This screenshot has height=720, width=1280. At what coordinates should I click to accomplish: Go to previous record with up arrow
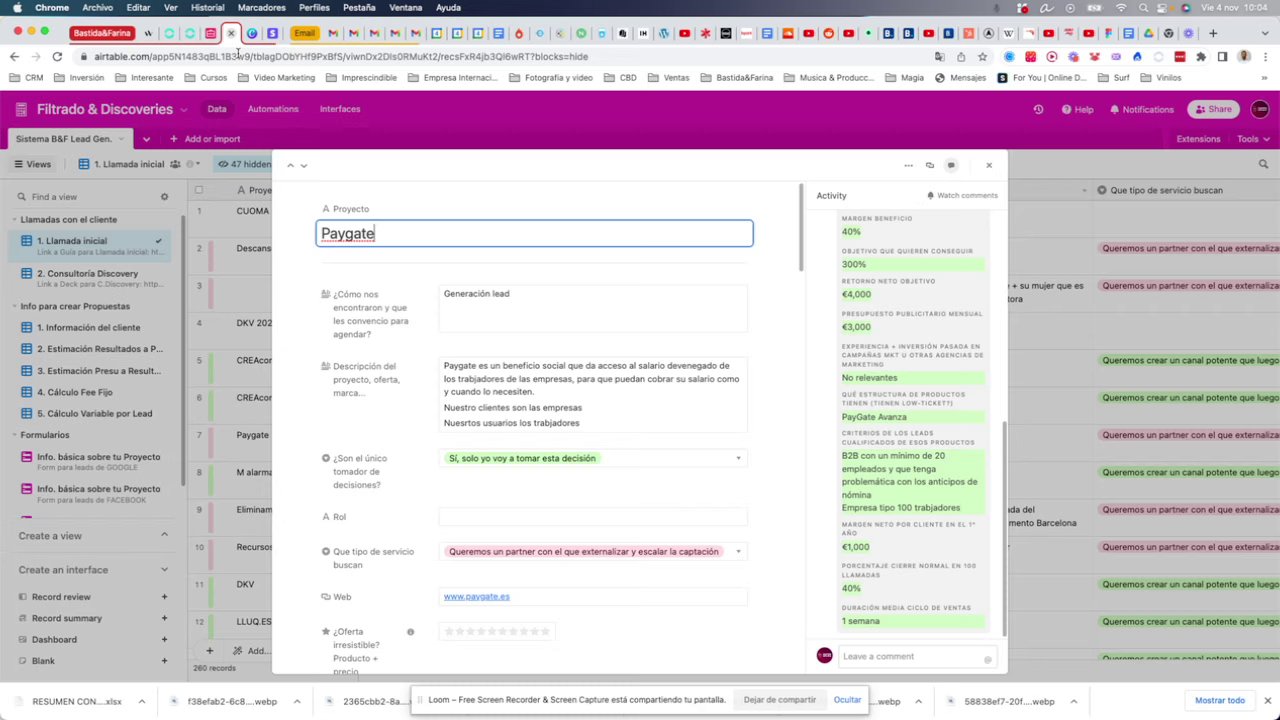click(x=290, y=165)
